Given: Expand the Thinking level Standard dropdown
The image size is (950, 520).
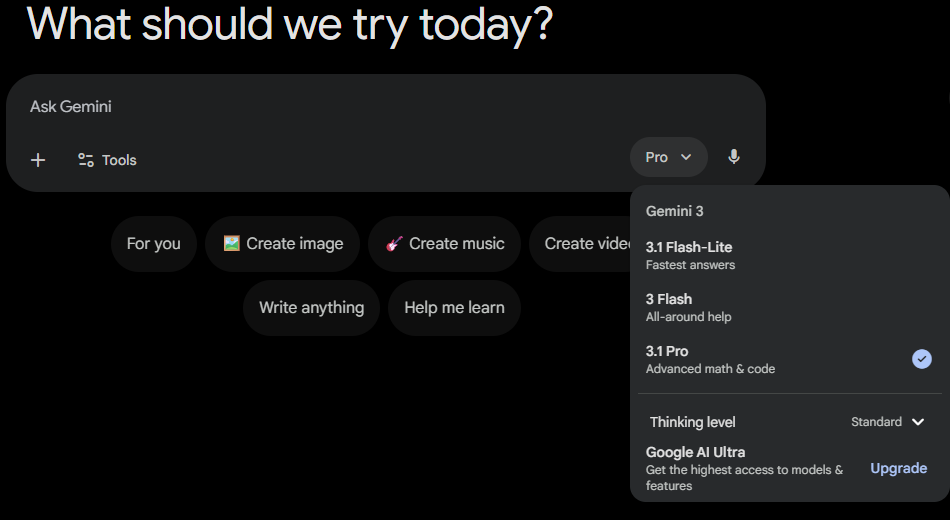Looking at the screenshot, I should click(888, 422).
